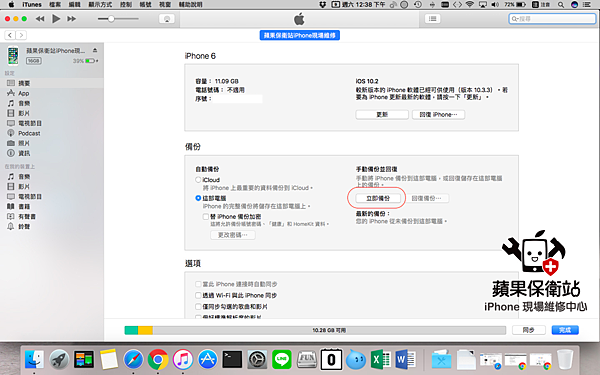Select the 這部電腦 backup radio button
This screenshot has height=375, width=600.
click(x=198, y=198)
